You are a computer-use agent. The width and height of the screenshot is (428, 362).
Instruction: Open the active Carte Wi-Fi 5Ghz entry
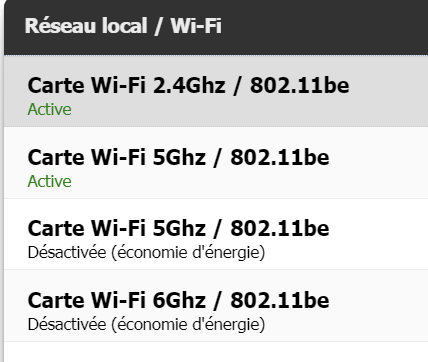[x=216, y=163]
